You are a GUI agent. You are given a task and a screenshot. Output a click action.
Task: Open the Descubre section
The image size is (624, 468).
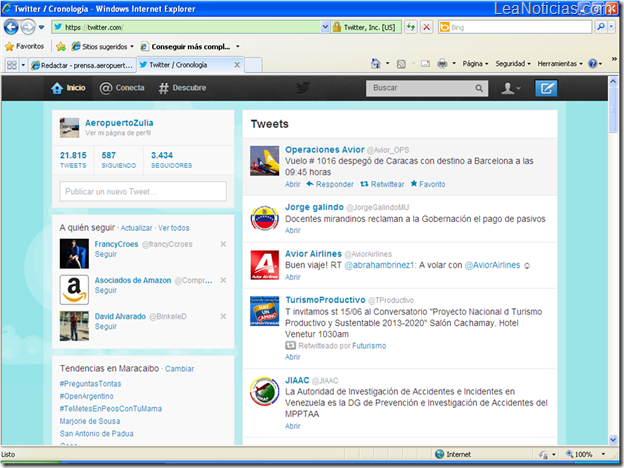182,88
